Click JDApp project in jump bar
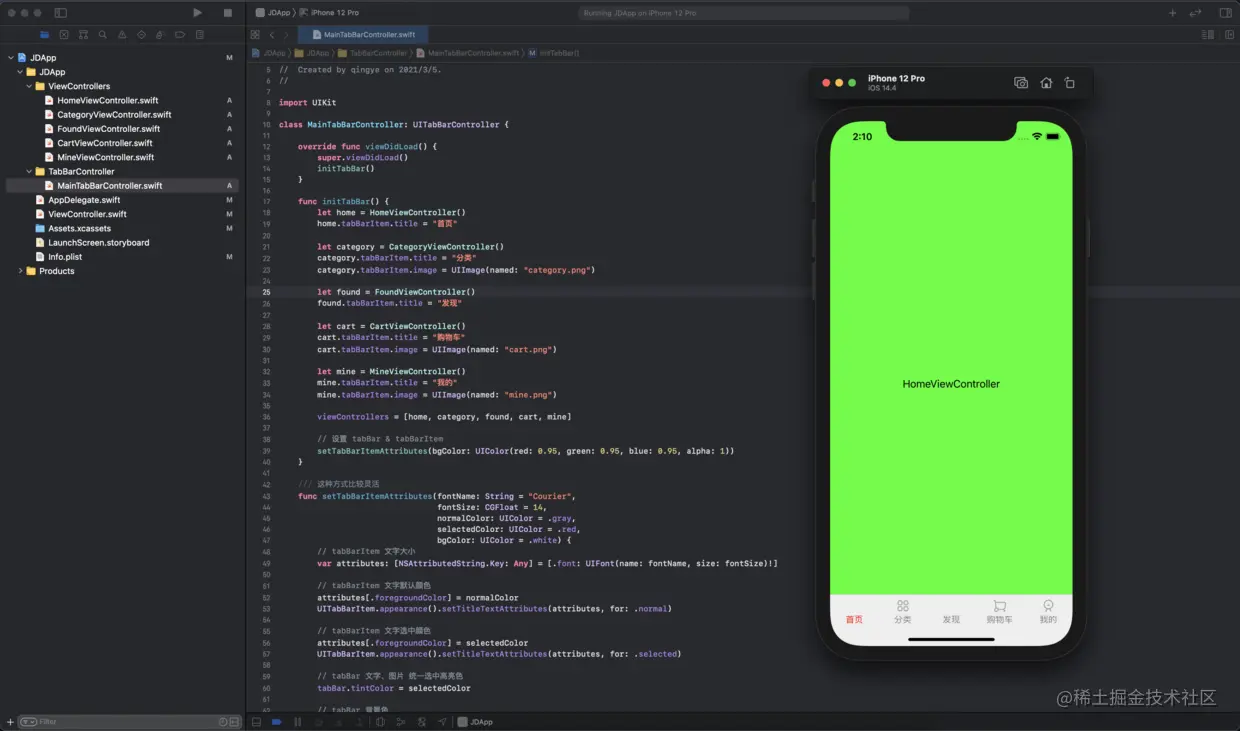 pos(270,53)
